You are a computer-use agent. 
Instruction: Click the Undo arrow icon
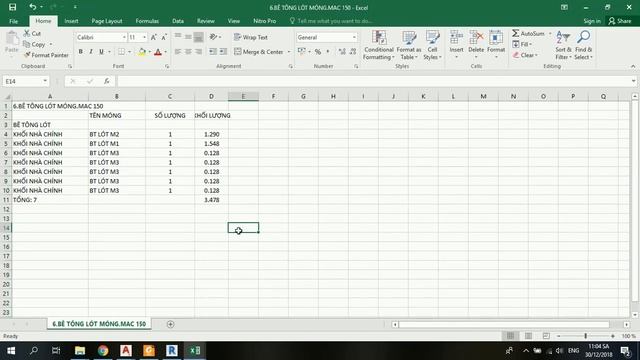point(33,7)
